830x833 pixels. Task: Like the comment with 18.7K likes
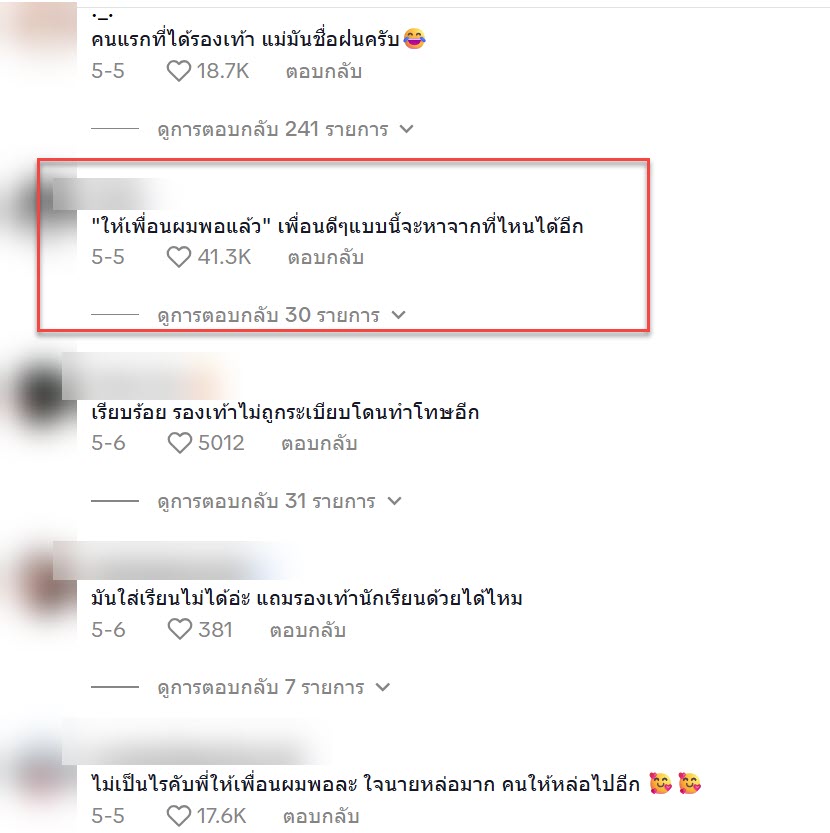(179, 71)
